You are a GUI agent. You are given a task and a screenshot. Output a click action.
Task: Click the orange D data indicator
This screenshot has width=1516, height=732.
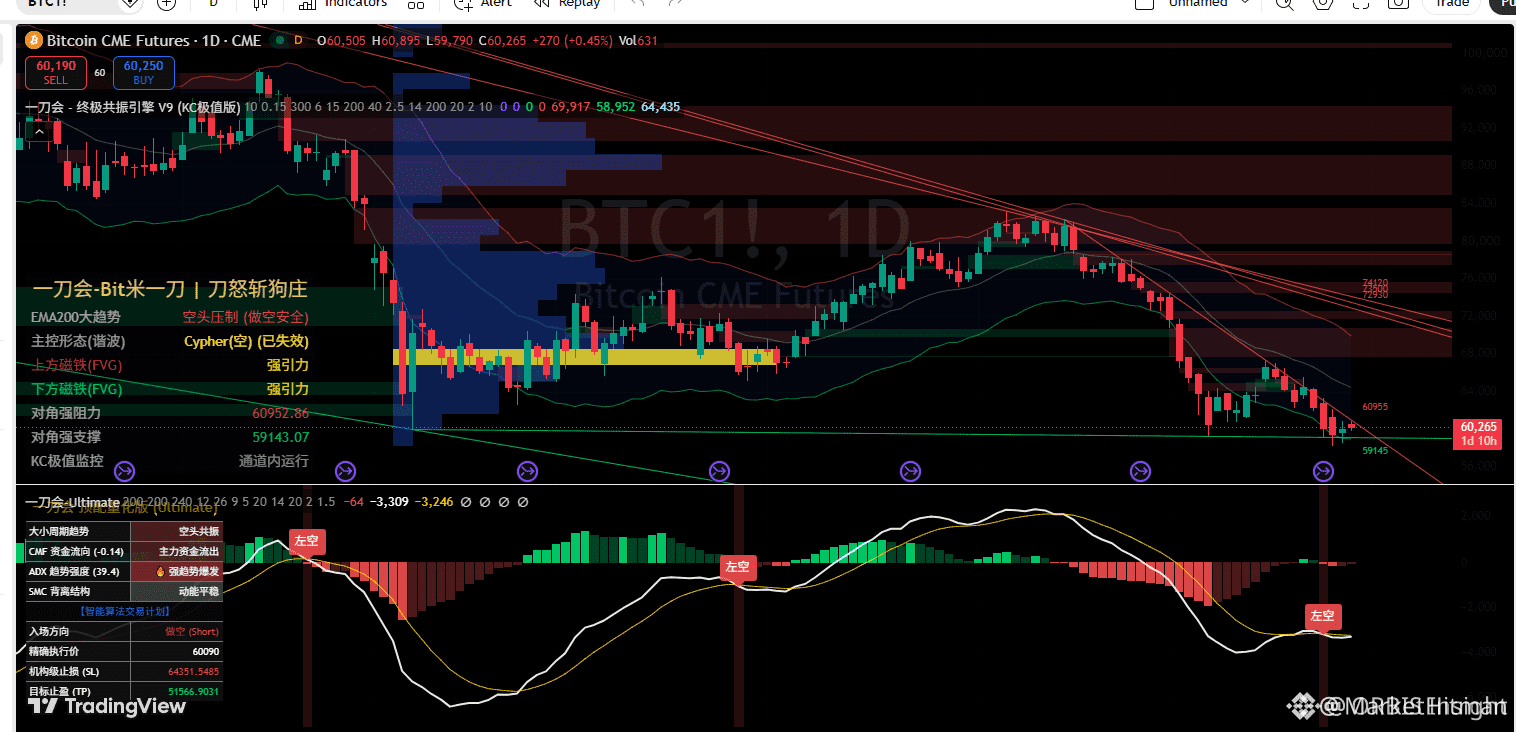click(299, 41)
